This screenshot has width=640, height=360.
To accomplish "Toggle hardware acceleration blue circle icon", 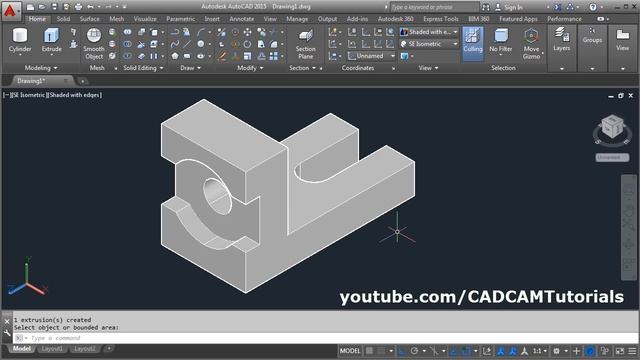I will point(590,351).
